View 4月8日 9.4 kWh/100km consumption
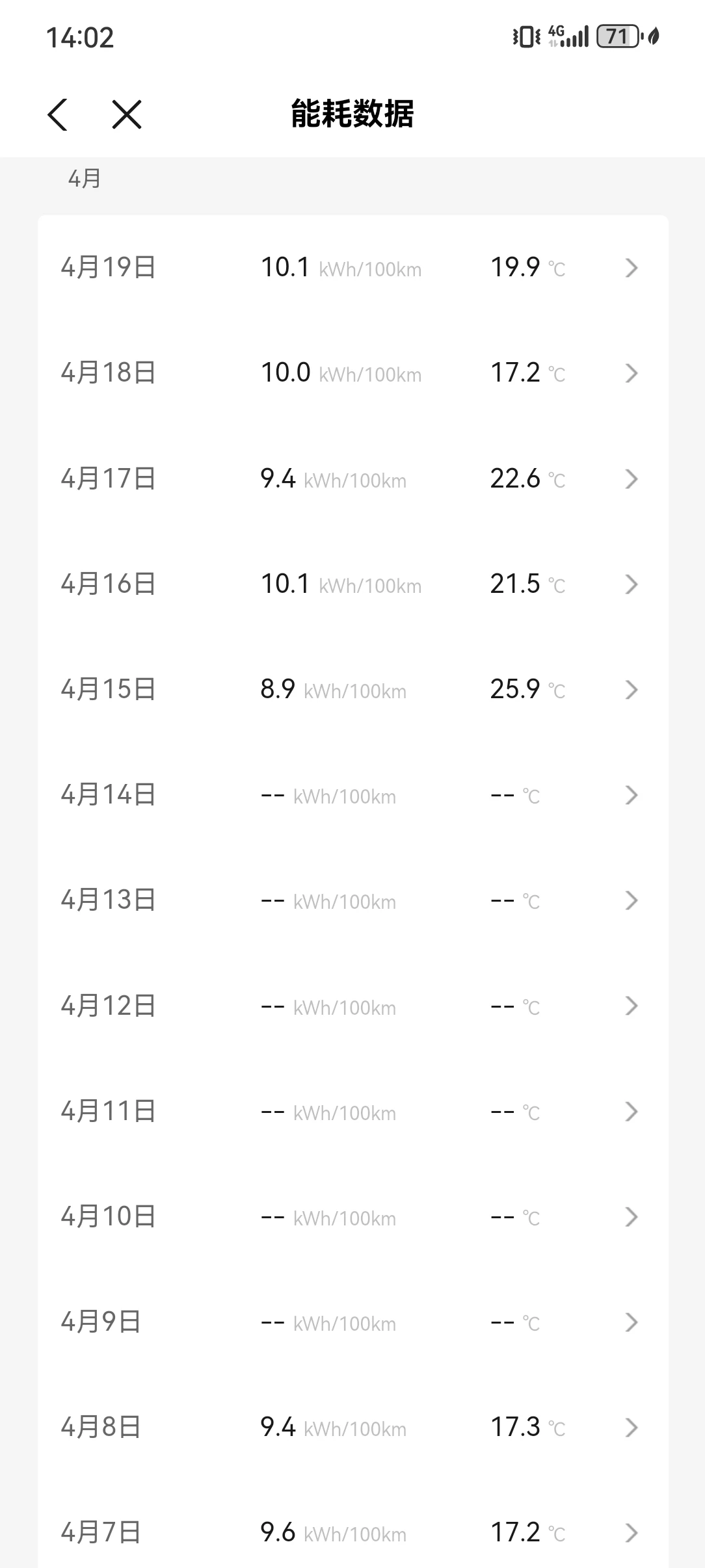This screenshot has height=1568, width=705. click(333, 1428)
